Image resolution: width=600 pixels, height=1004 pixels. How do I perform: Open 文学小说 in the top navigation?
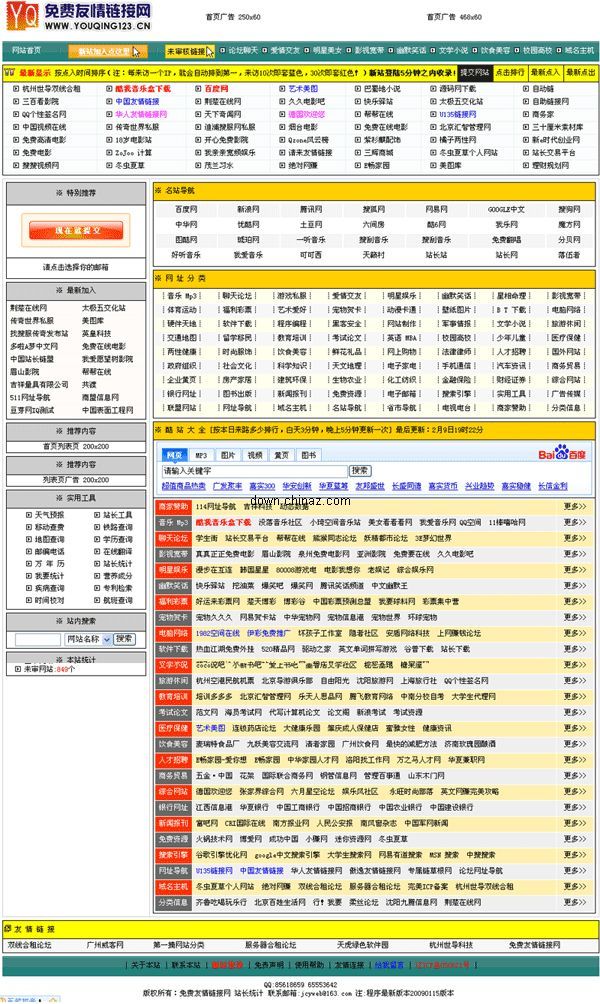[x=453, y=51]
